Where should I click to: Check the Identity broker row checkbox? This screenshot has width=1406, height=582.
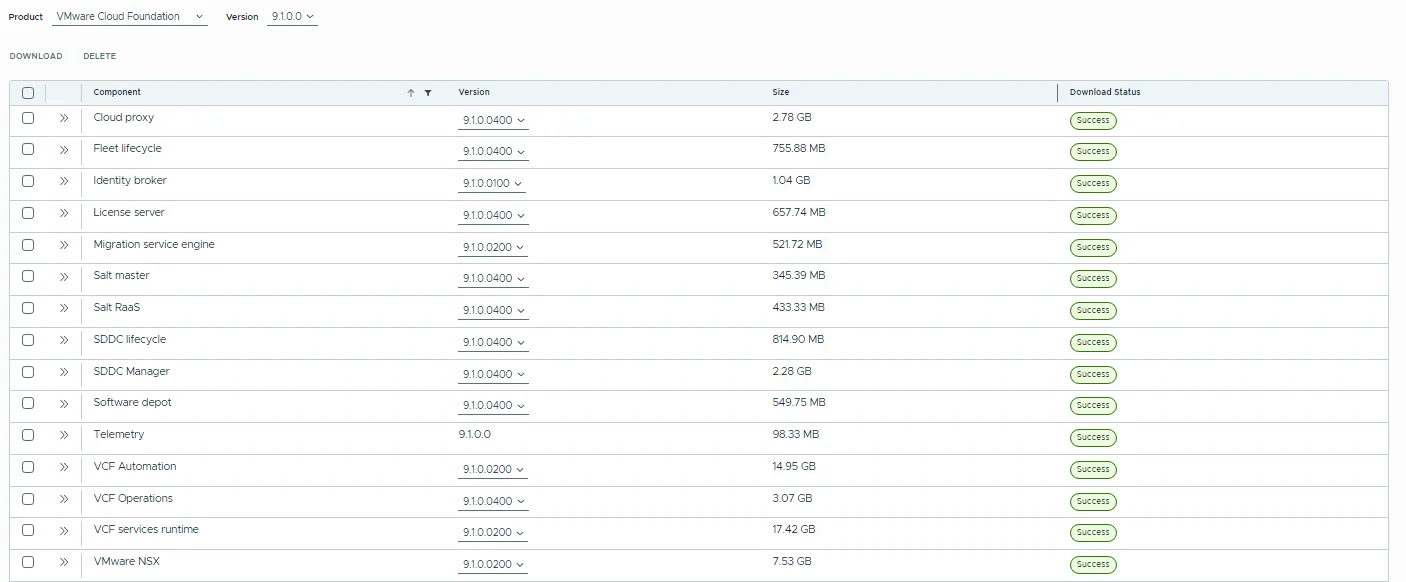(28, 181)
